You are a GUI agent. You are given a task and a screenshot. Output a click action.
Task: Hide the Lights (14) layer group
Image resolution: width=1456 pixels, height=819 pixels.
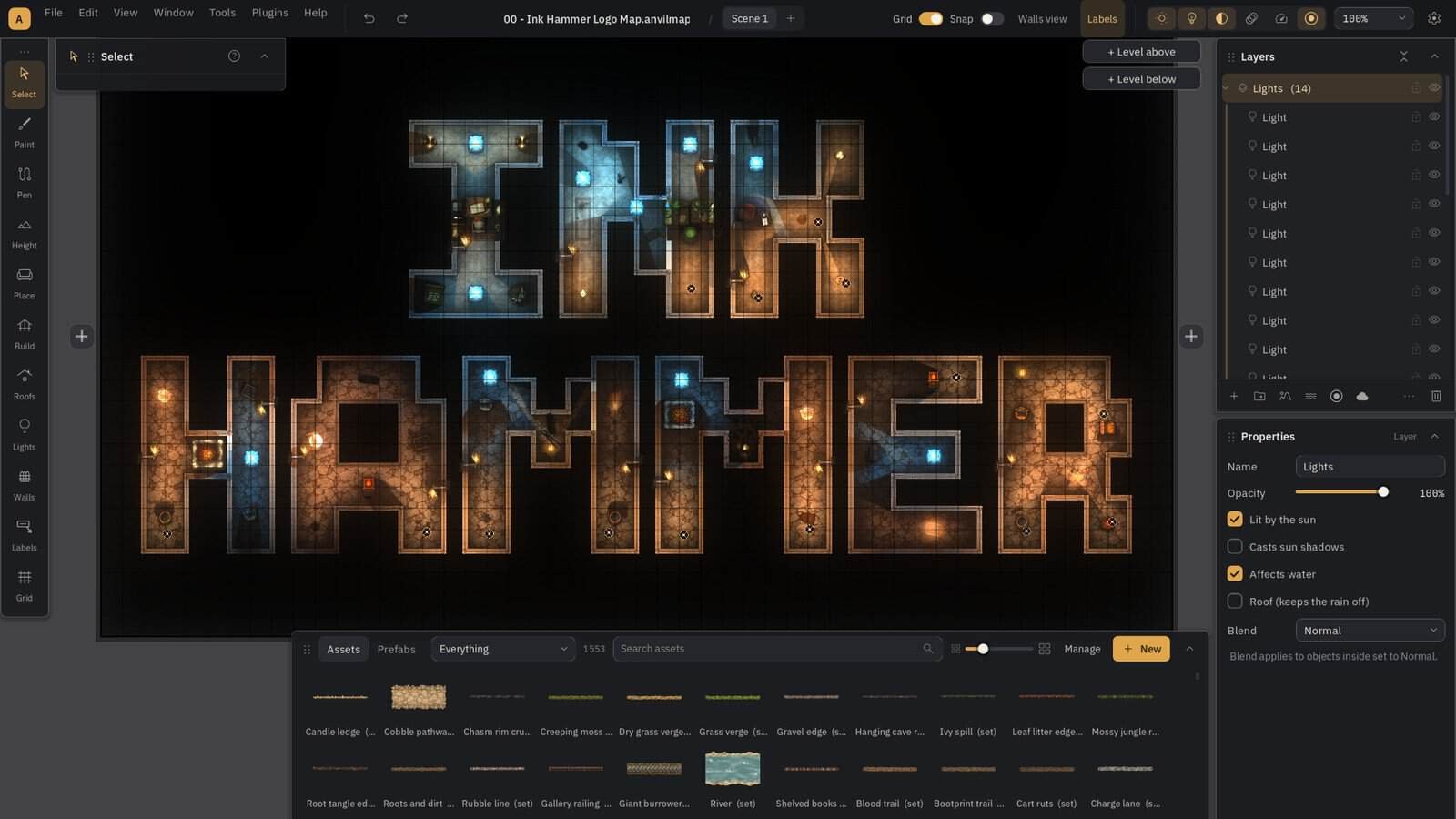(1434, 88)
